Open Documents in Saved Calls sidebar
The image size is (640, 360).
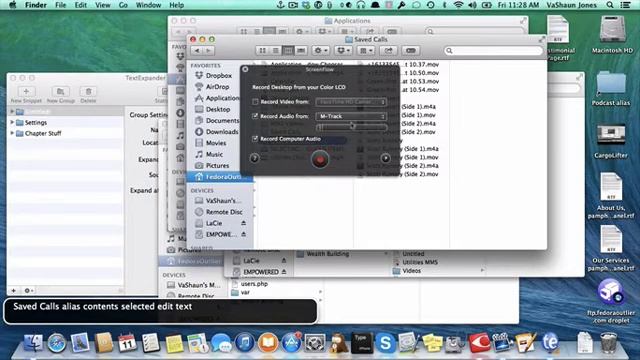click(222, 120)
